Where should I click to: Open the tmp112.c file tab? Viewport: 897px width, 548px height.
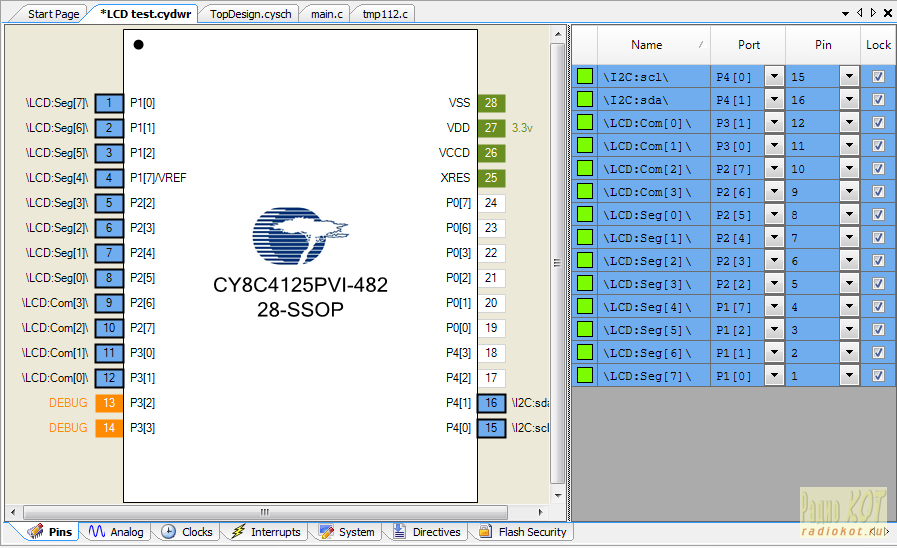pyautogui.click(x=385, y=14)
